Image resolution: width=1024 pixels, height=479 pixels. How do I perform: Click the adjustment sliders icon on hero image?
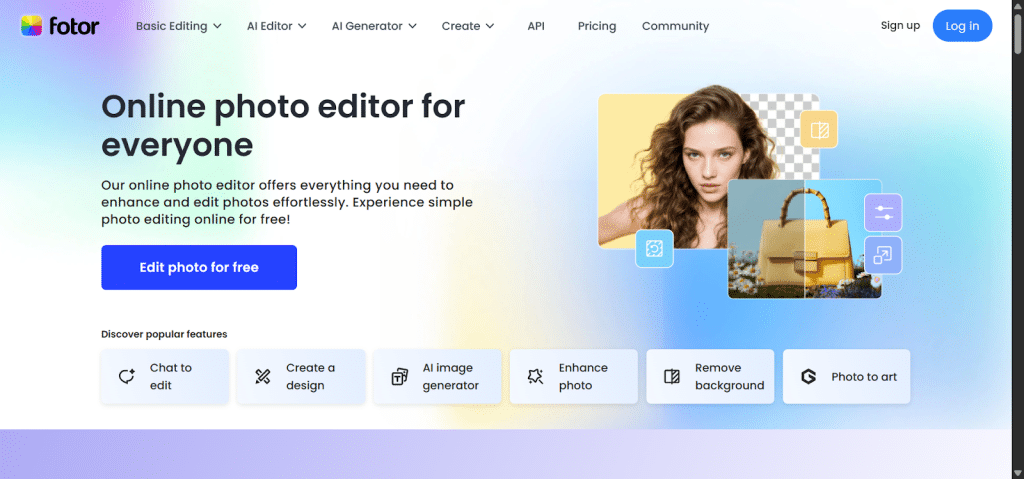point(883,212)
